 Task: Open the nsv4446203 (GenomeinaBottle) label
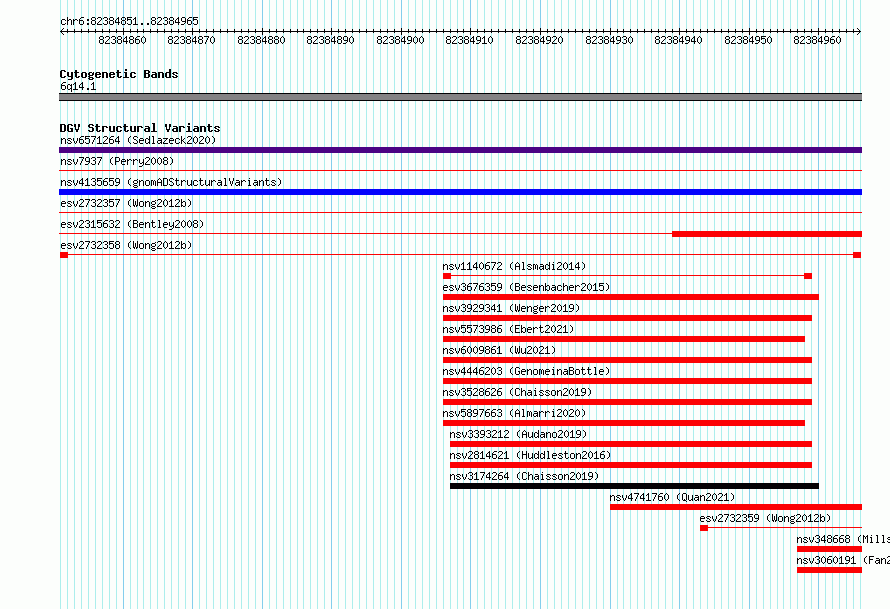pos(526,371)
